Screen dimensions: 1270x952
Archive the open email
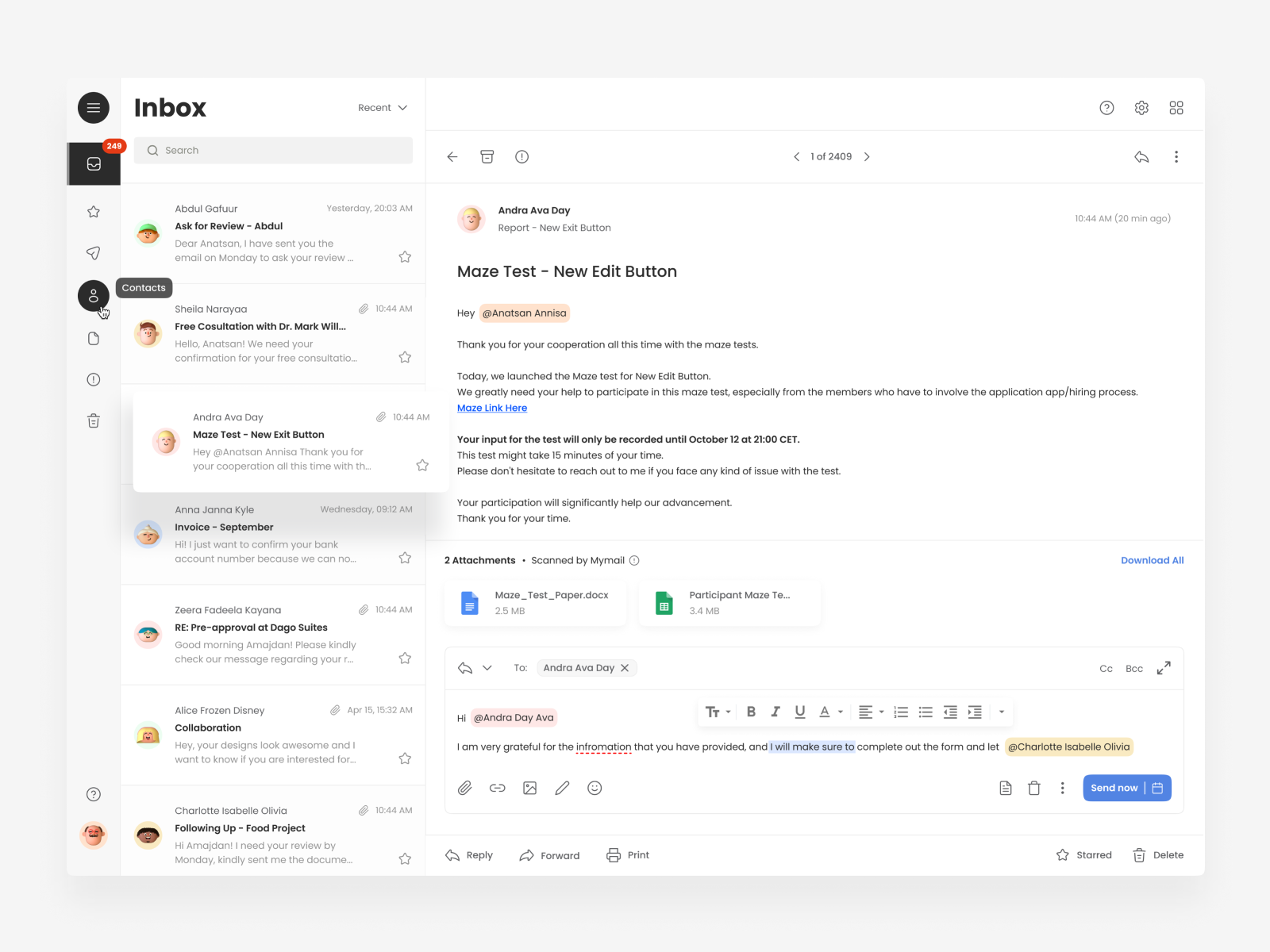pyautogui.click(x=487, y=156)
